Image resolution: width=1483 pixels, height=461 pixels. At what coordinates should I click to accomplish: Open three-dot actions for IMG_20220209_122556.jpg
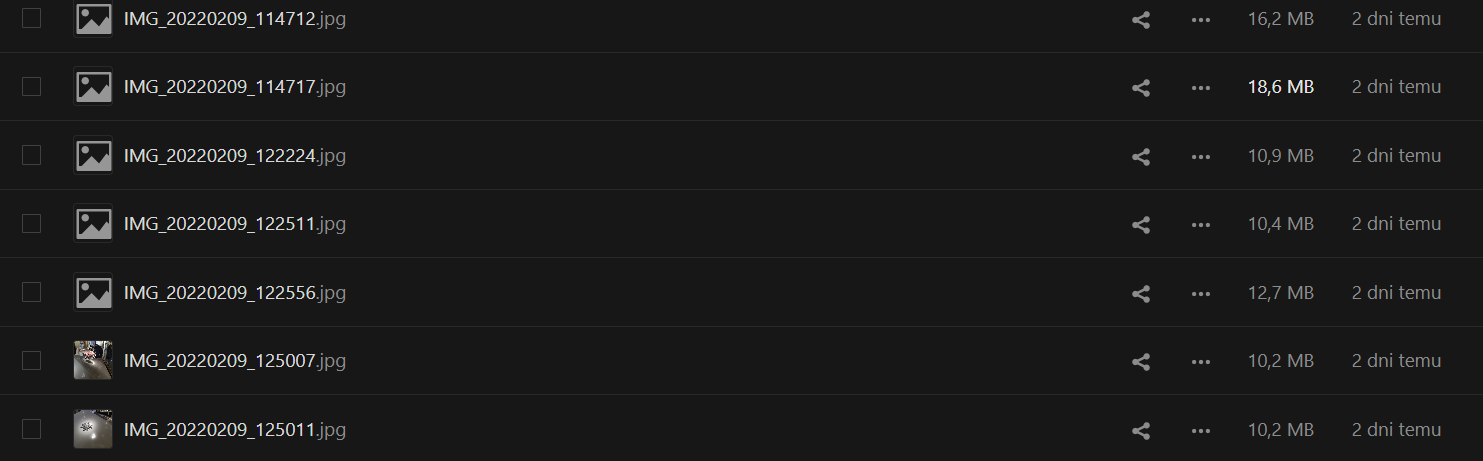tap(1201, 294)
